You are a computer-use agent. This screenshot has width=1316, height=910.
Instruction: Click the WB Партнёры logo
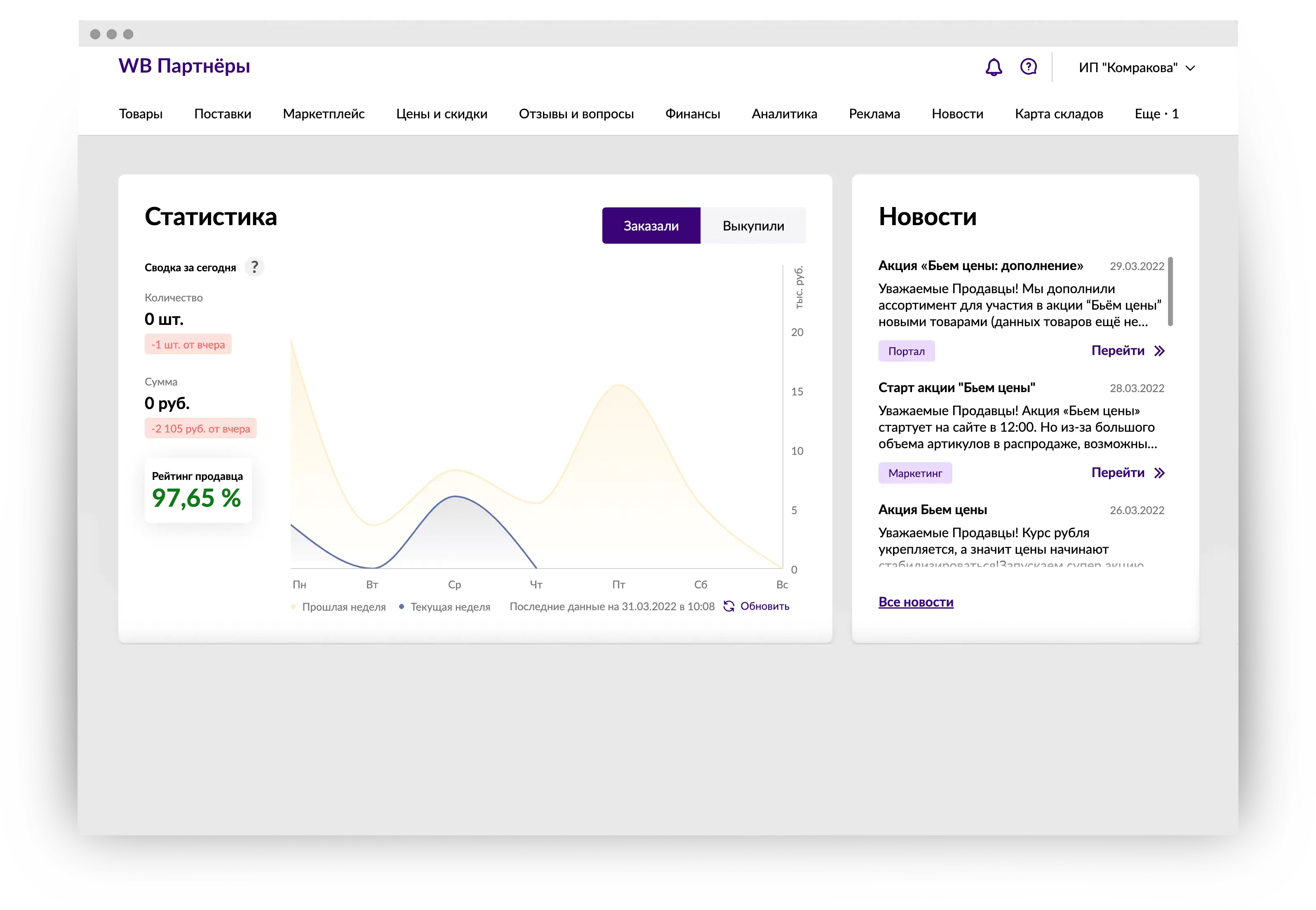coord(184,66)
